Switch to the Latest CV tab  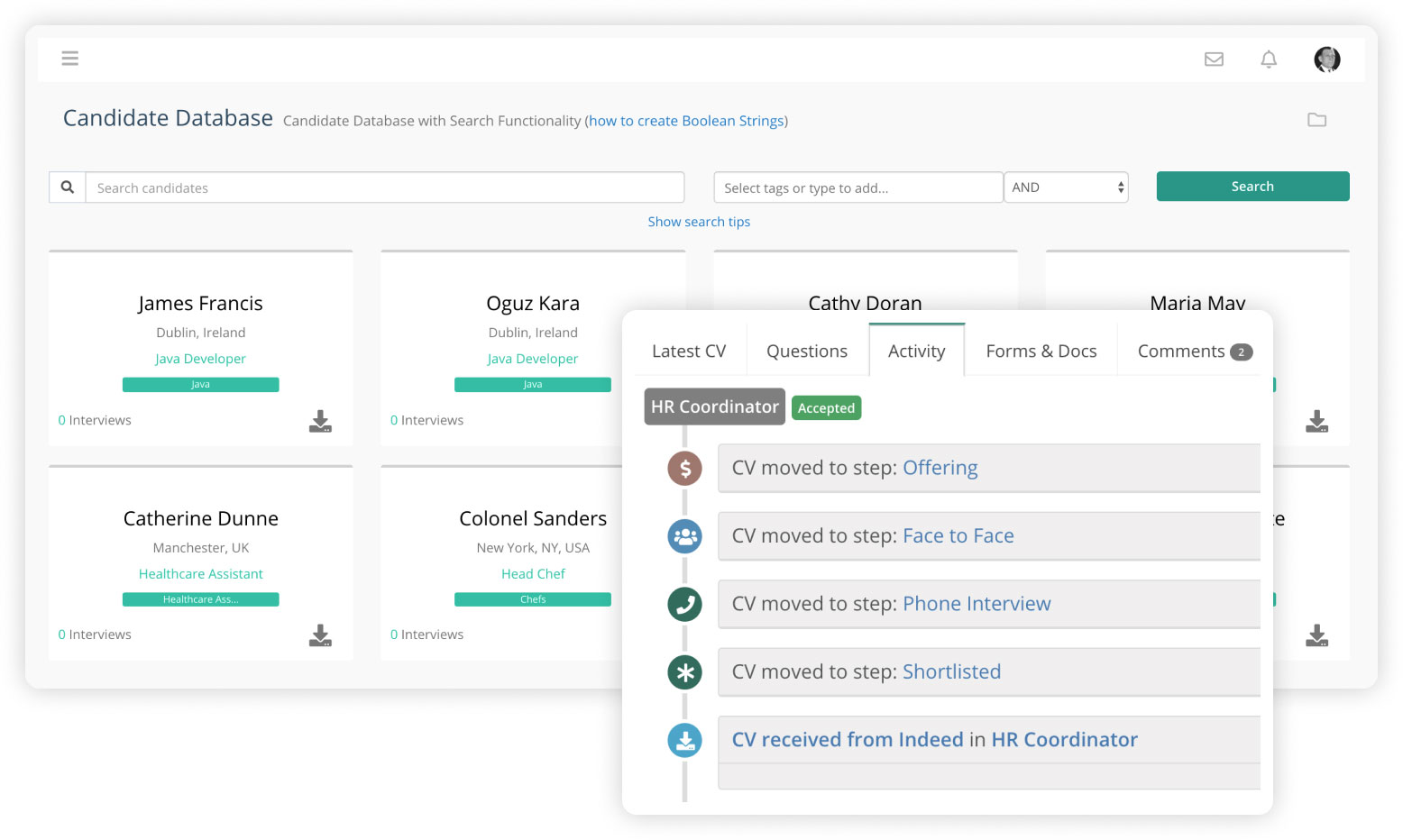coord(689,351)
